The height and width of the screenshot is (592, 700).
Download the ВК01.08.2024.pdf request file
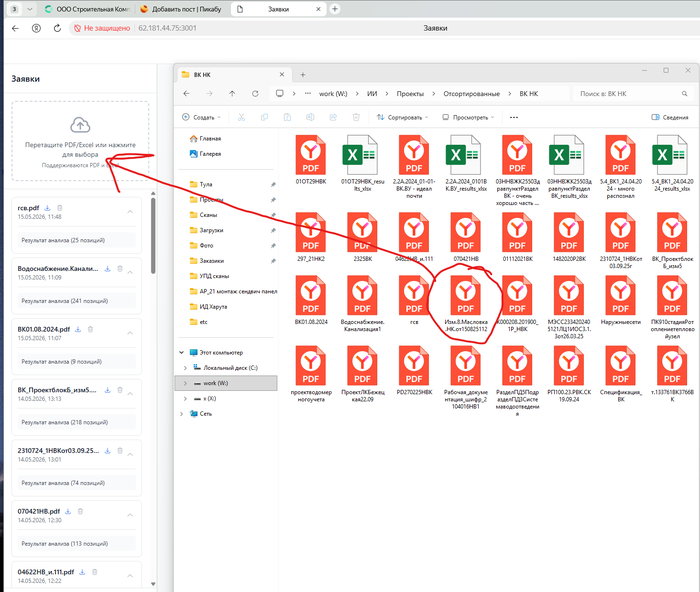click(x=78, y=329)
